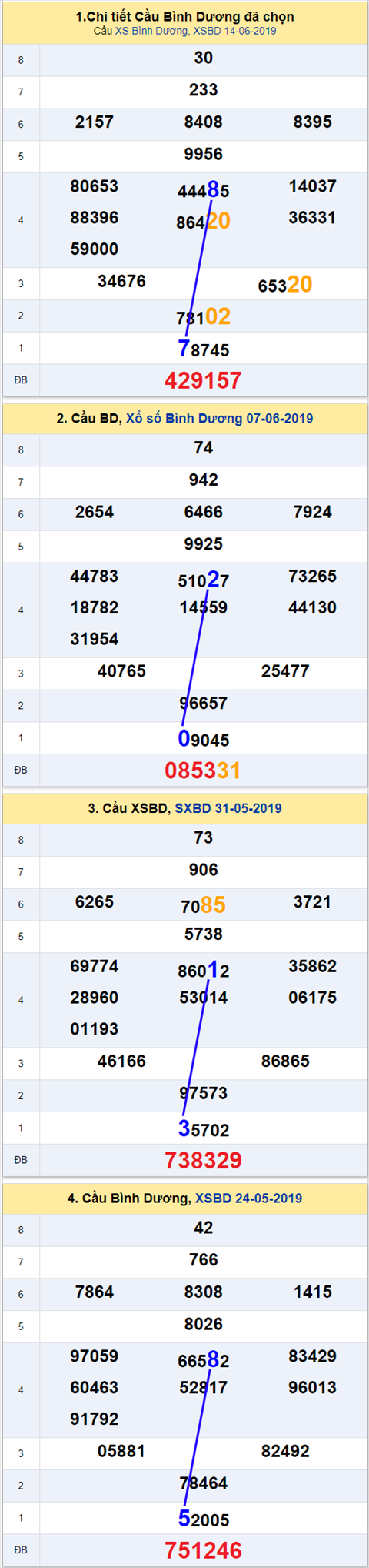Select the fourth prize number 06175

(x=313, y=998)
